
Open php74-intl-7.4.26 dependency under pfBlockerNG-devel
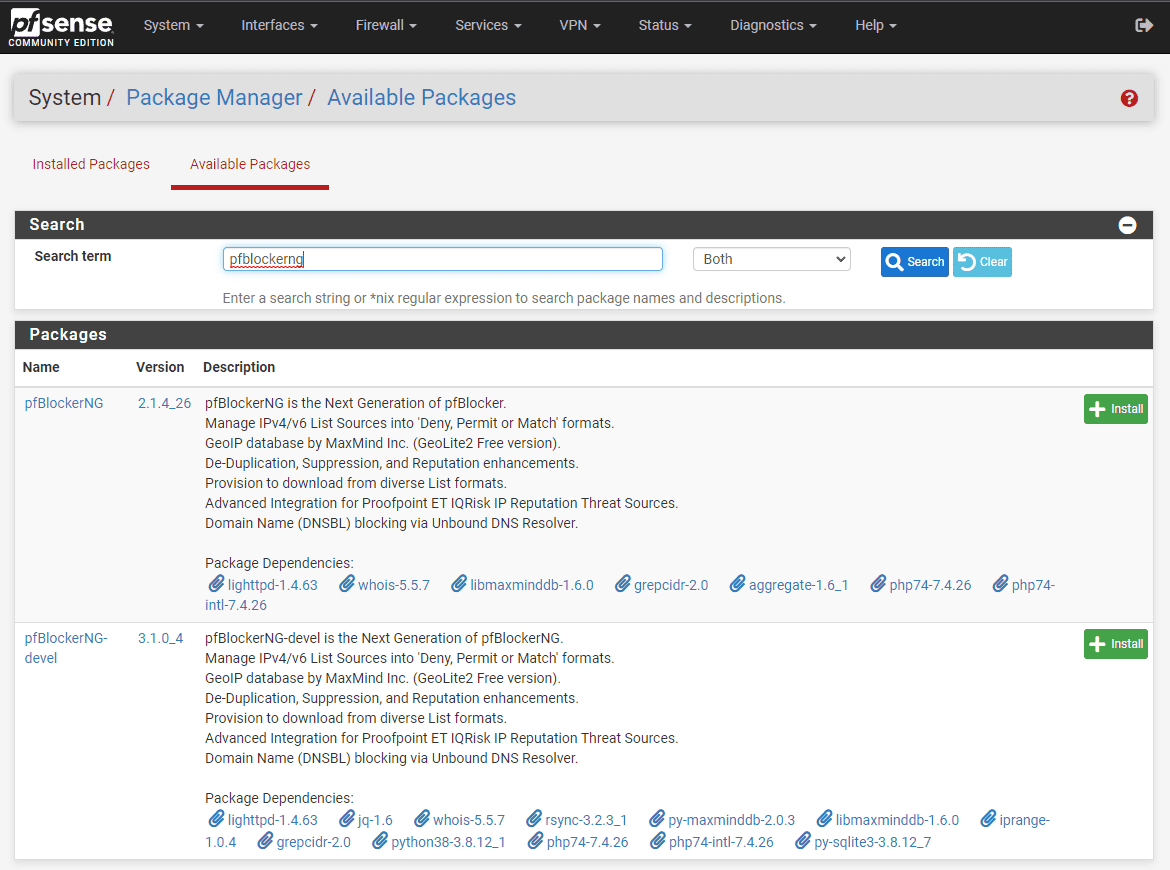[x=712, y=842]
